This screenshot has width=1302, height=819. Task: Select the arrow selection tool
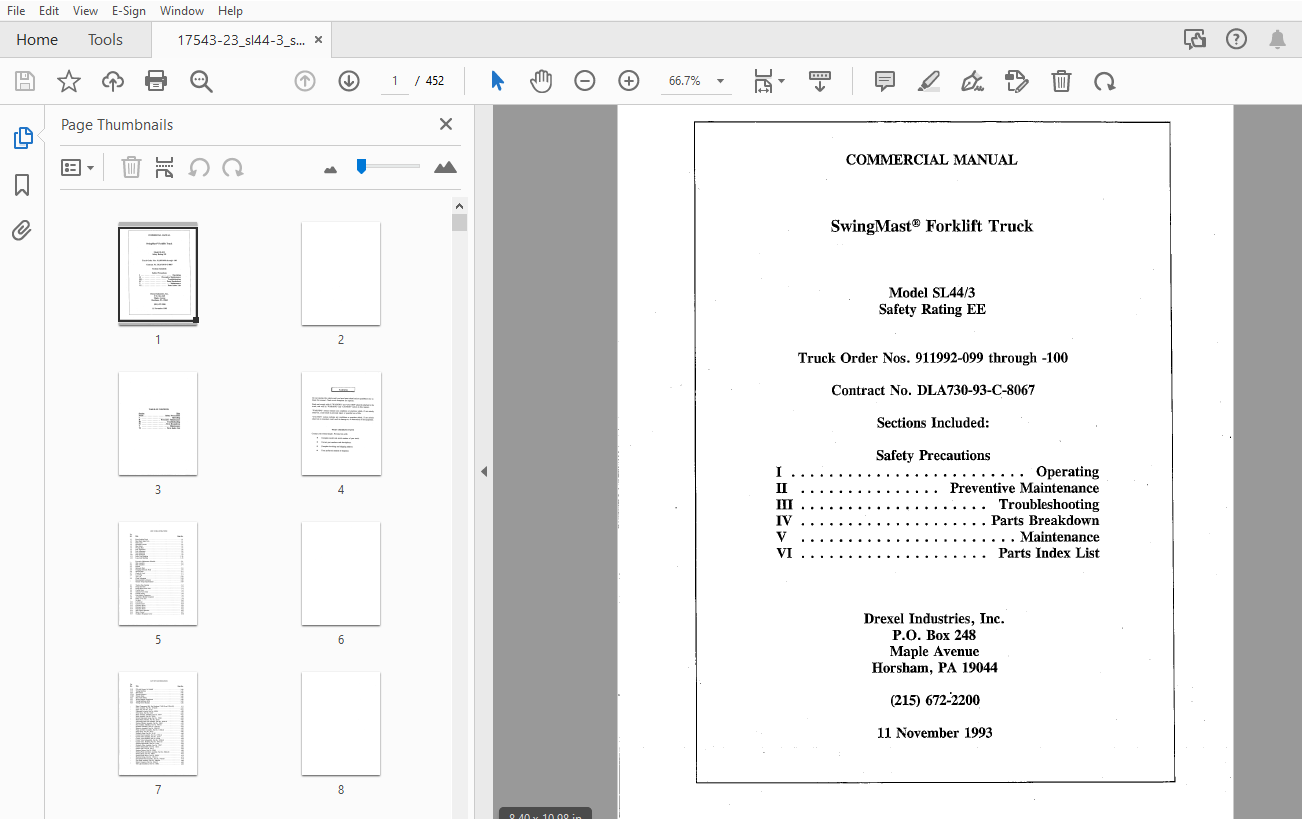point(498,81)
